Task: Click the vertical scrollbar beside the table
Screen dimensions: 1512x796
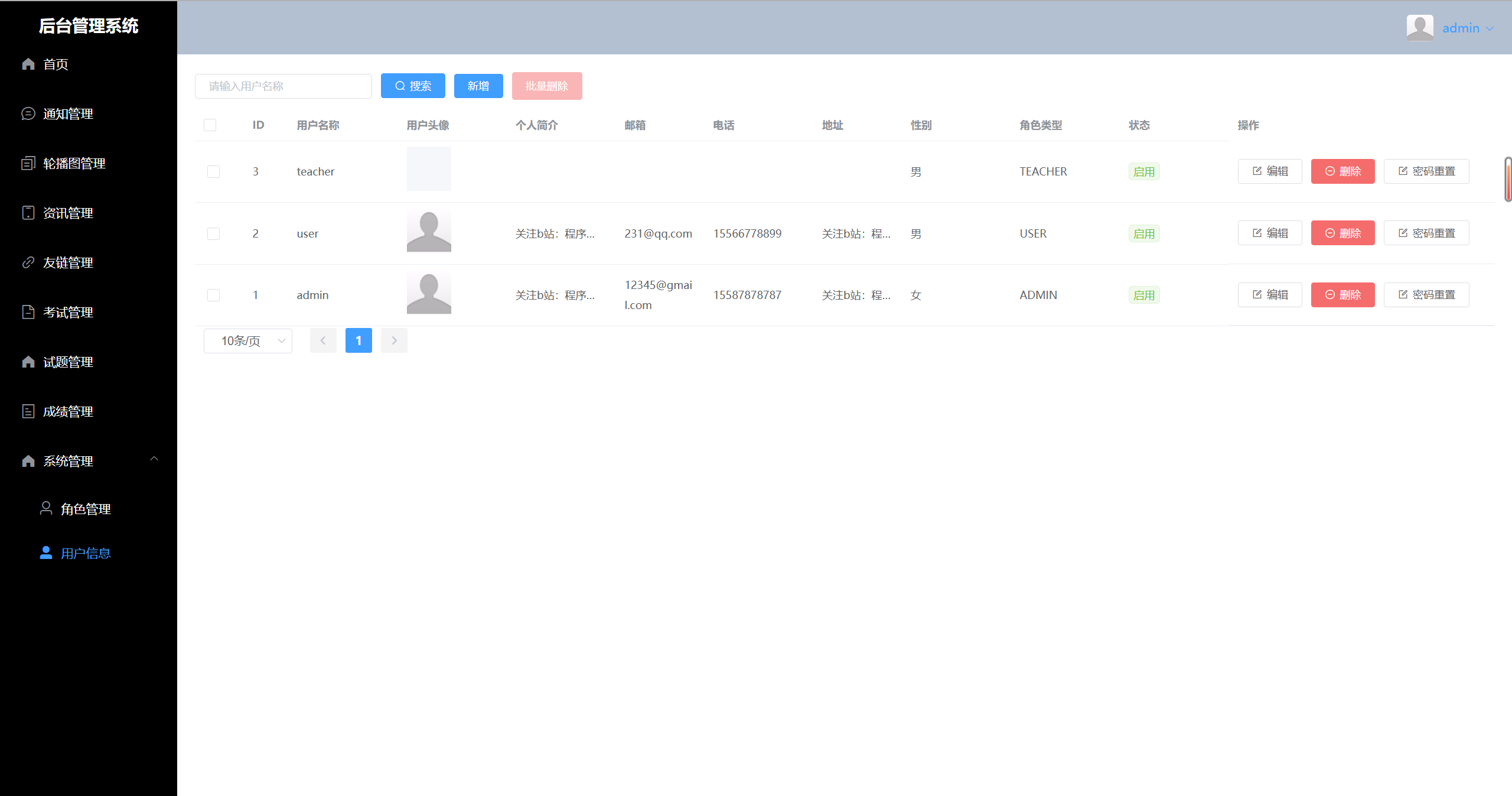Action: [1508, 179]
